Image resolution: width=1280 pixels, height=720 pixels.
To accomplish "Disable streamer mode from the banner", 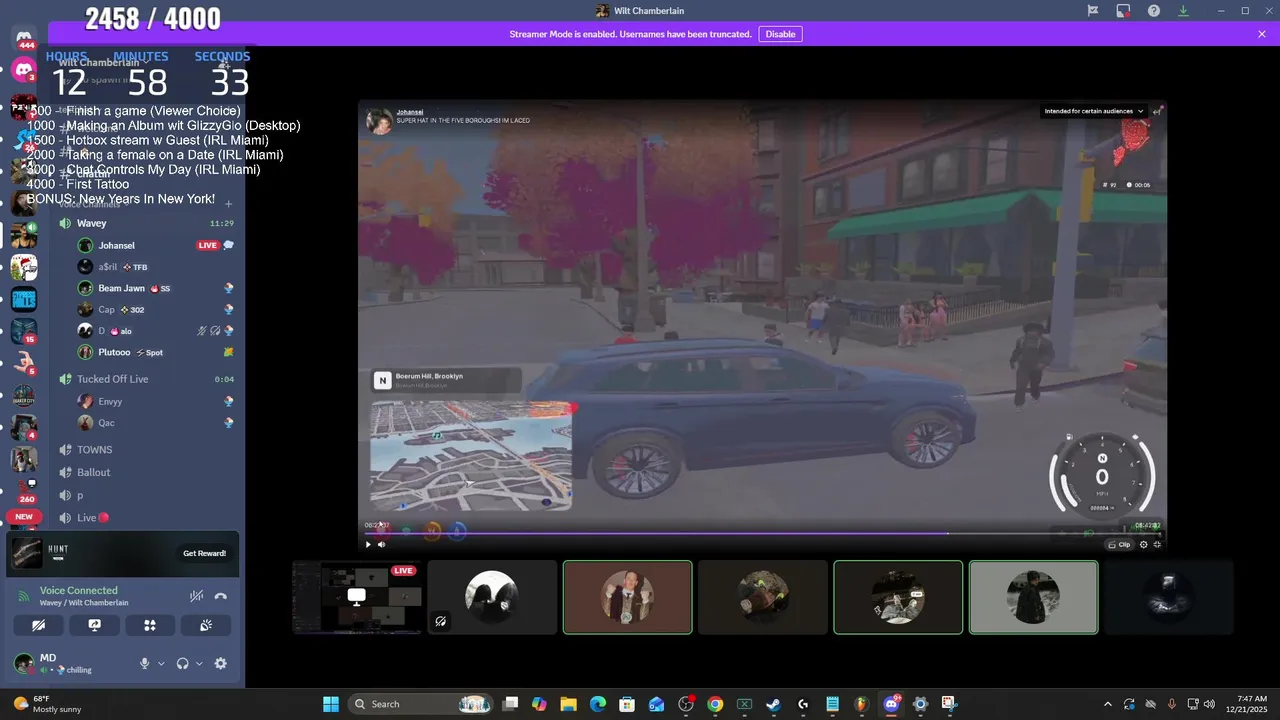I will (780, 34).
